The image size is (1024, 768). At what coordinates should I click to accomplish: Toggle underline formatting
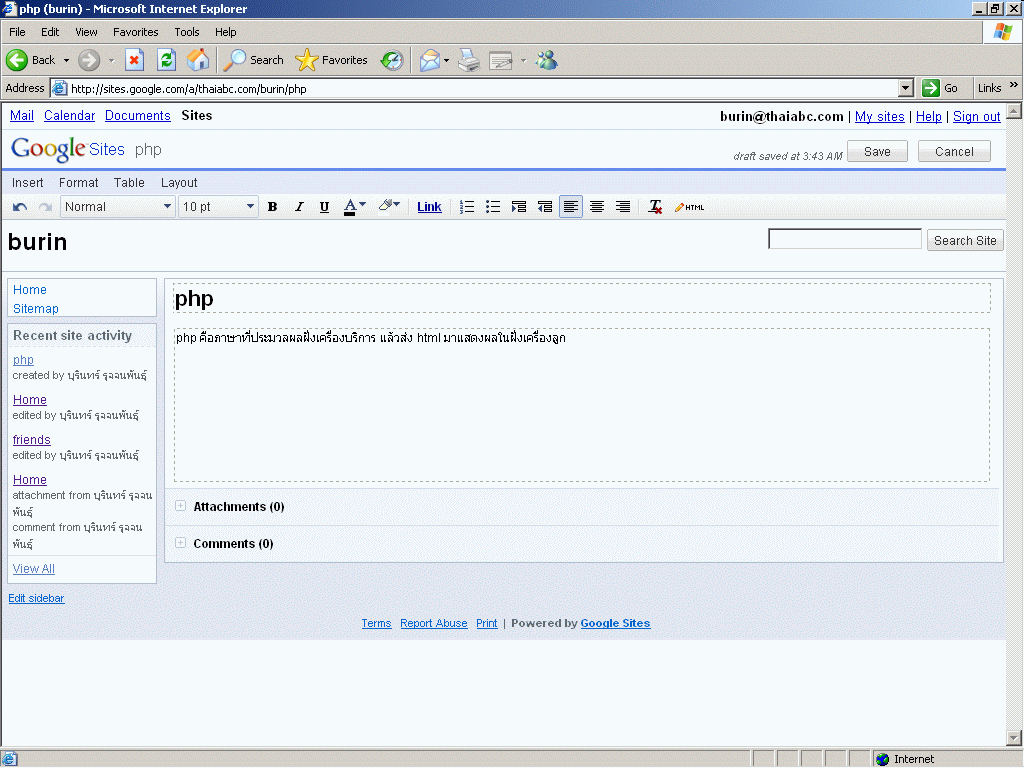pos(324,207)
